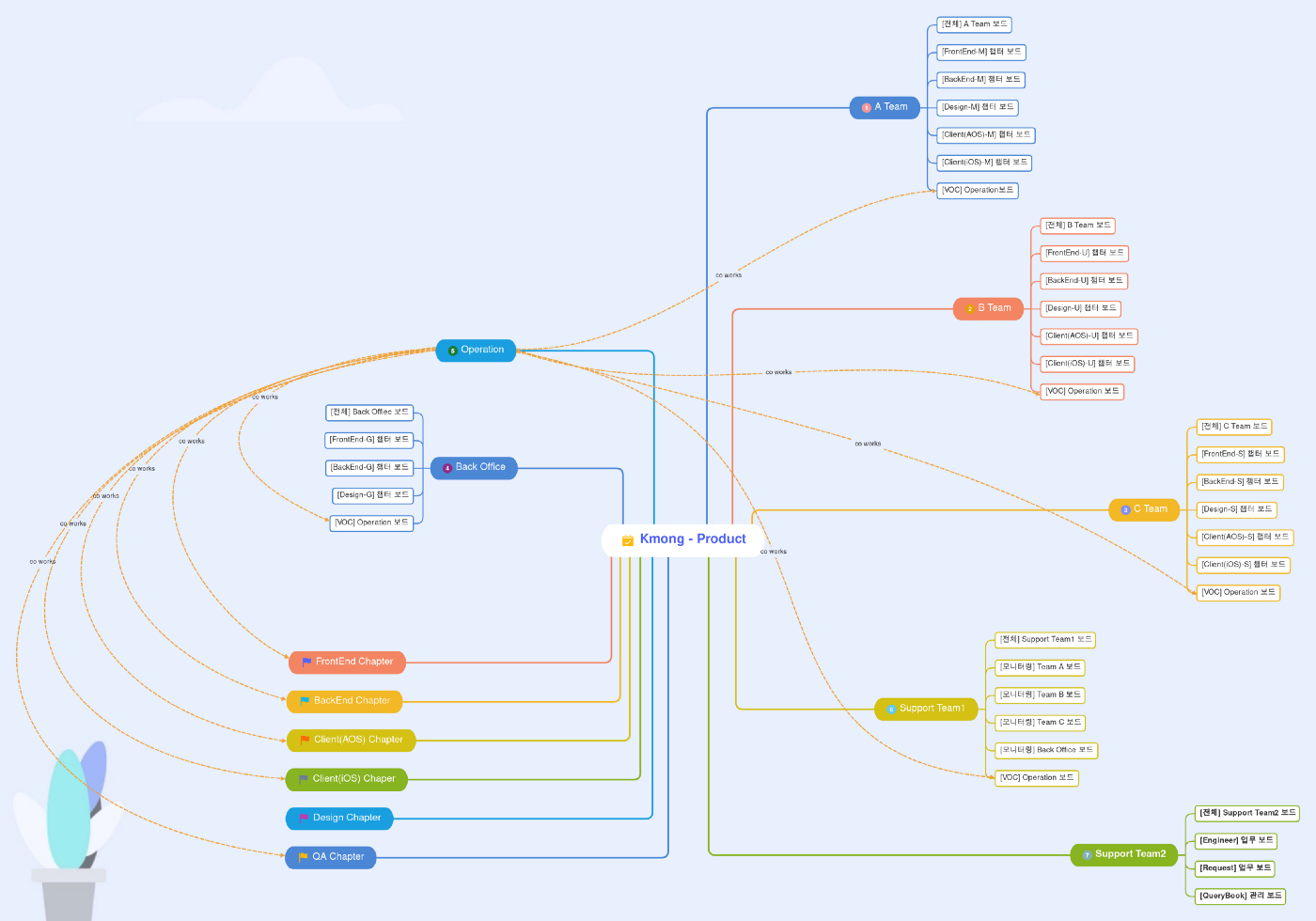This screenshot has width=1316, height=921.
Task: Click priority 7 badge on Support Team2
Action: coord(1088,855)
